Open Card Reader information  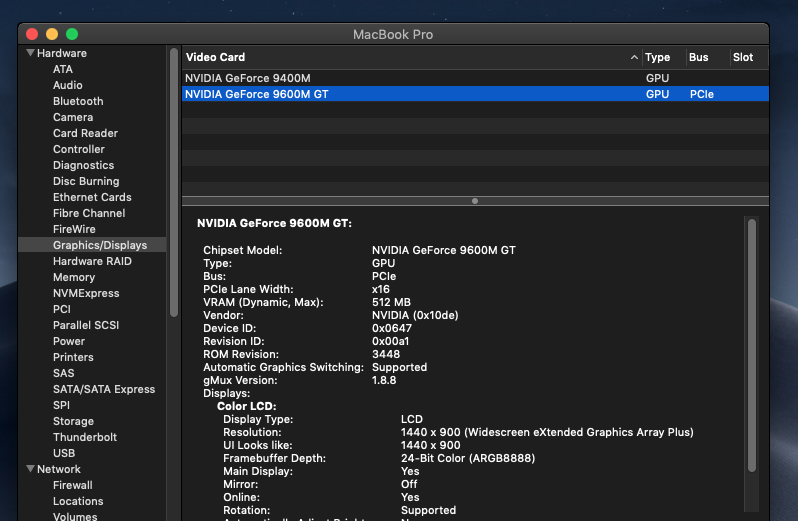coord(85,133)
